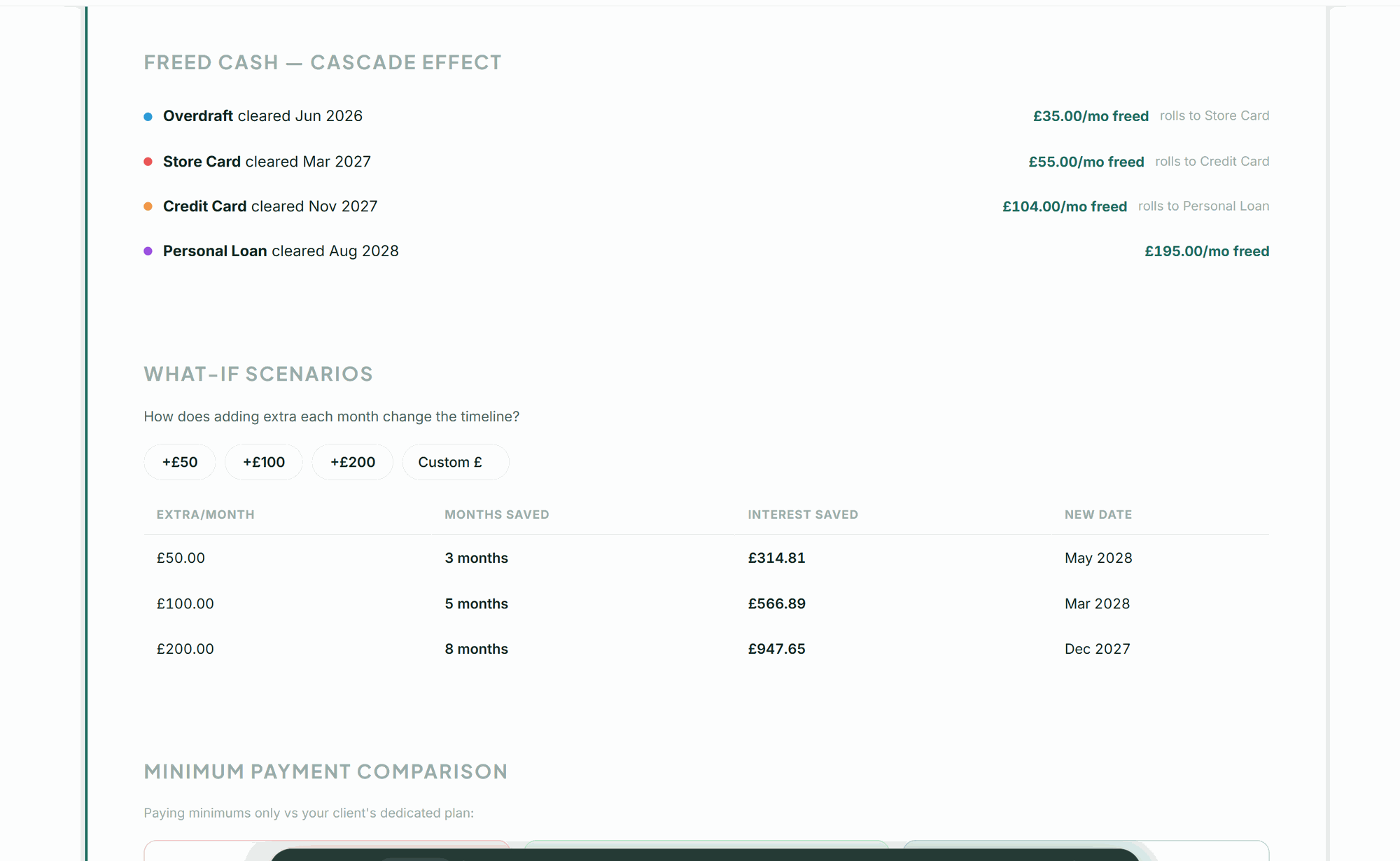Click the £35.00/mo freed amount
Image resolution: width=1400 pixels, height=861 pixels.
pos(1091,115)
